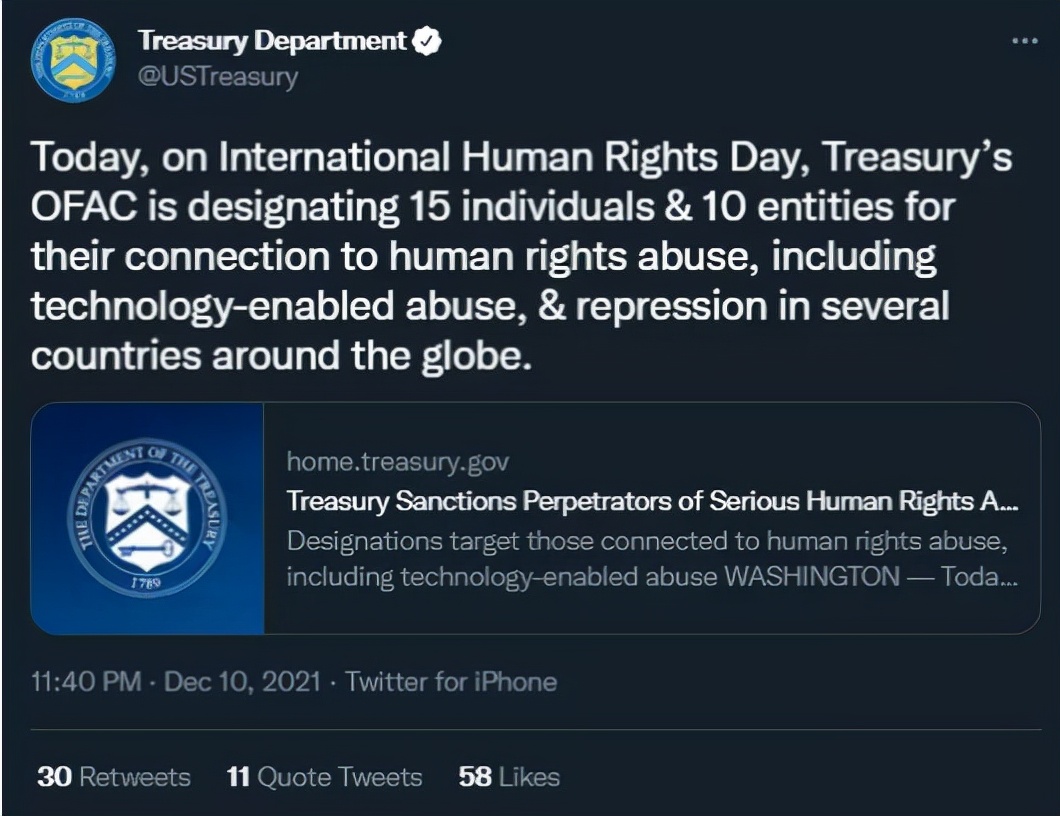Open the Twitter for iPhone source label
This screenshot has height=816, width=1060.
point(450,682)
